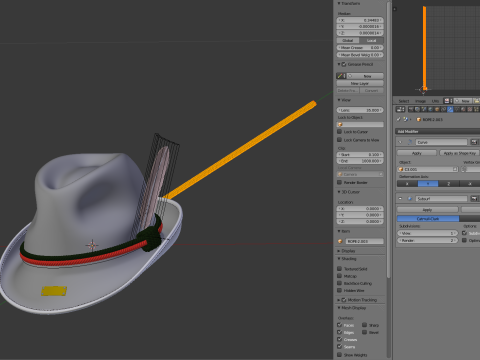Open the Texture properties checker icon
480x360 pixels.
pos(470,109)
